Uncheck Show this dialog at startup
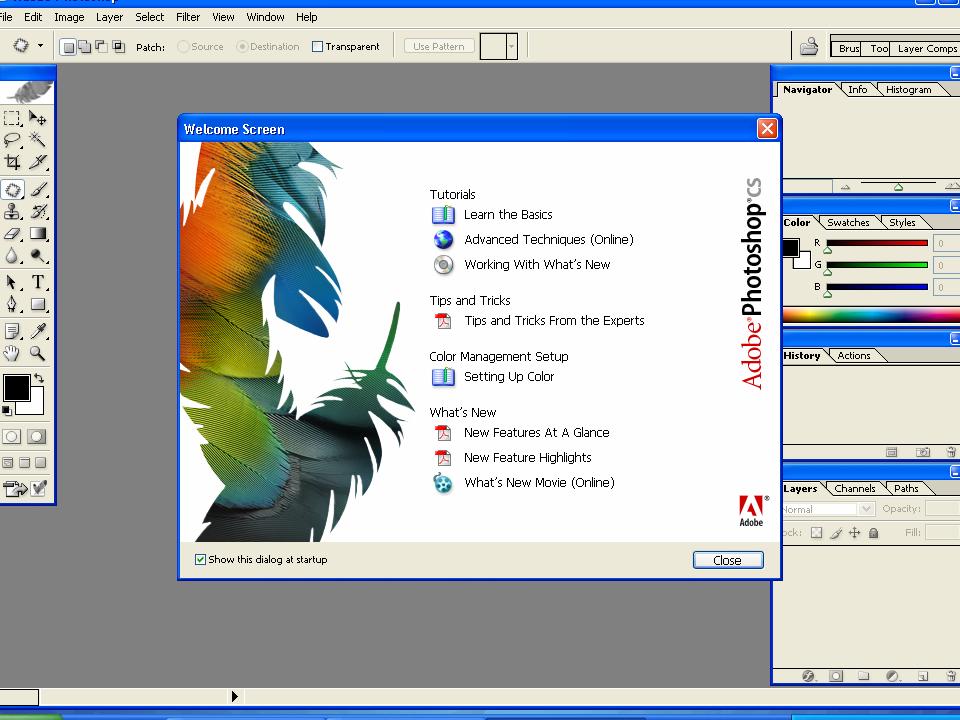 [x=201, y=560]
